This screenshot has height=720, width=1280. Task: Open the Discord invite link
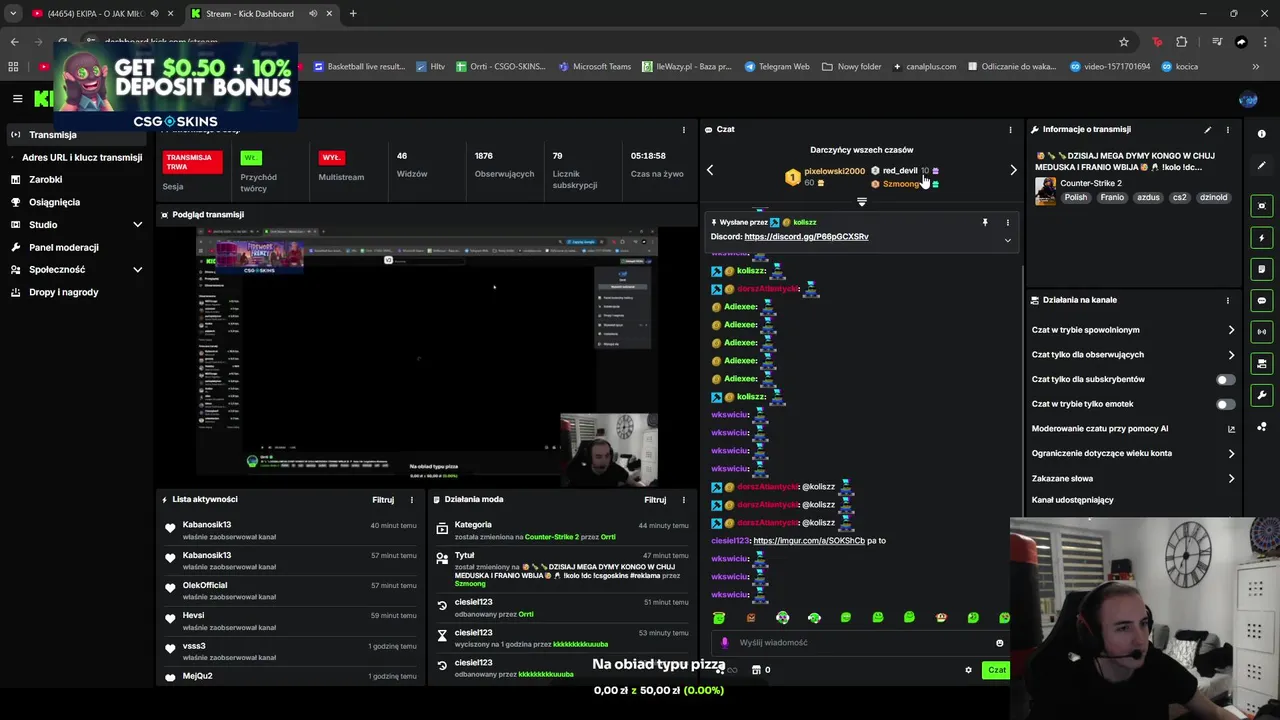806,237
